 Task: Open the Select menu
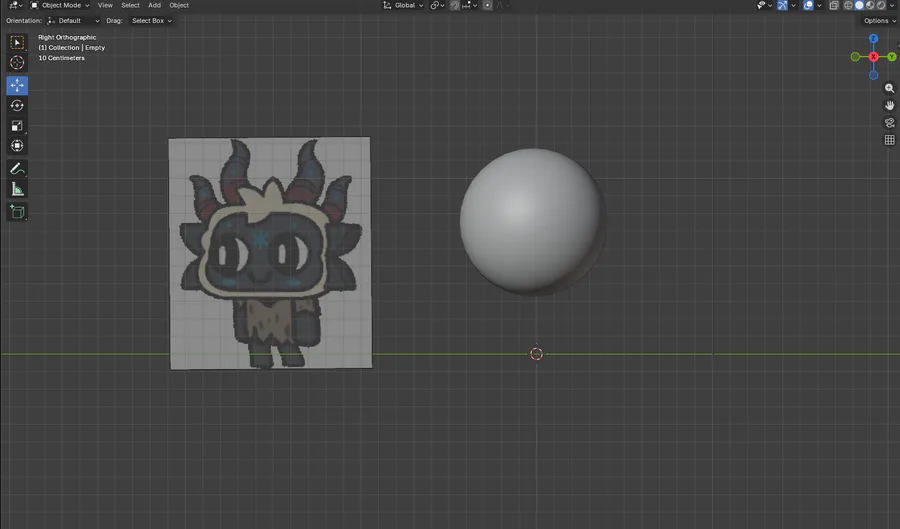click(130, 5)
